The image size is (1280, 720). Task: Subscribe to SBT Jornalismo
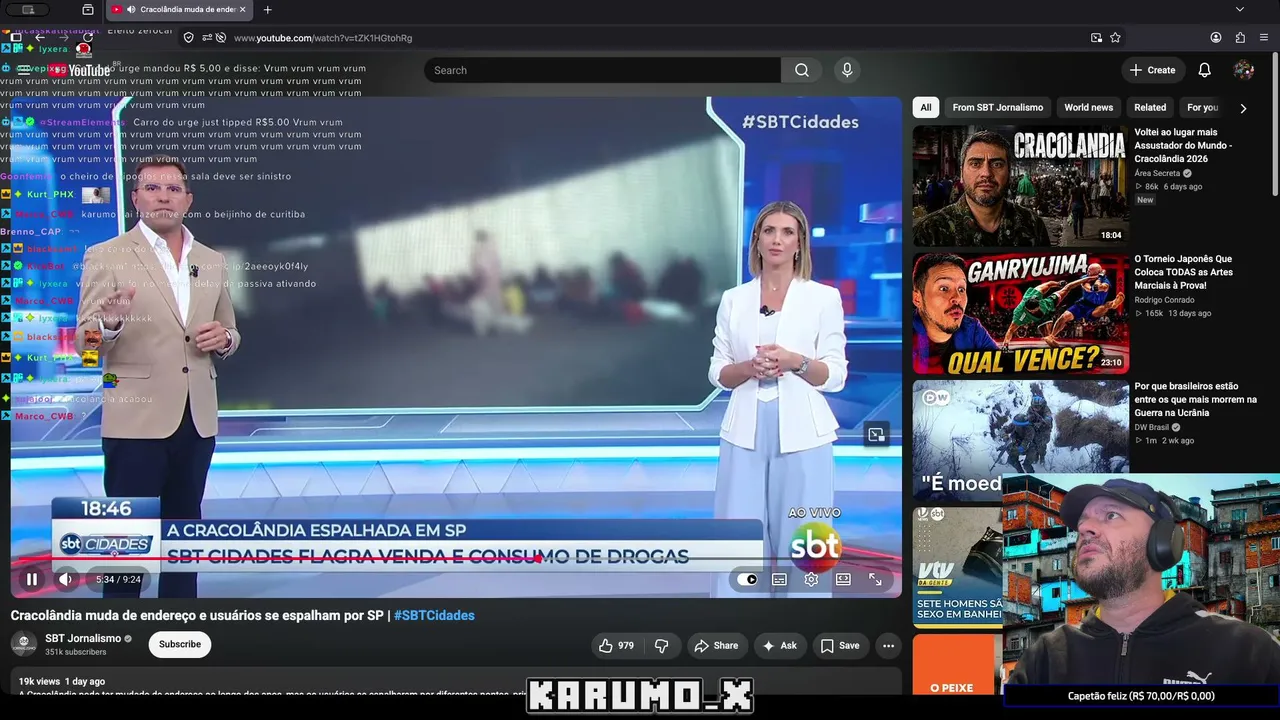point(180,644)
